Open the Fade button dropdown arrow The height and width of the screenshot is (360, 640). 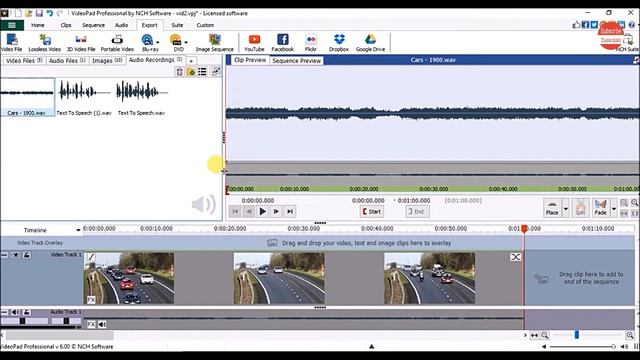614,208
